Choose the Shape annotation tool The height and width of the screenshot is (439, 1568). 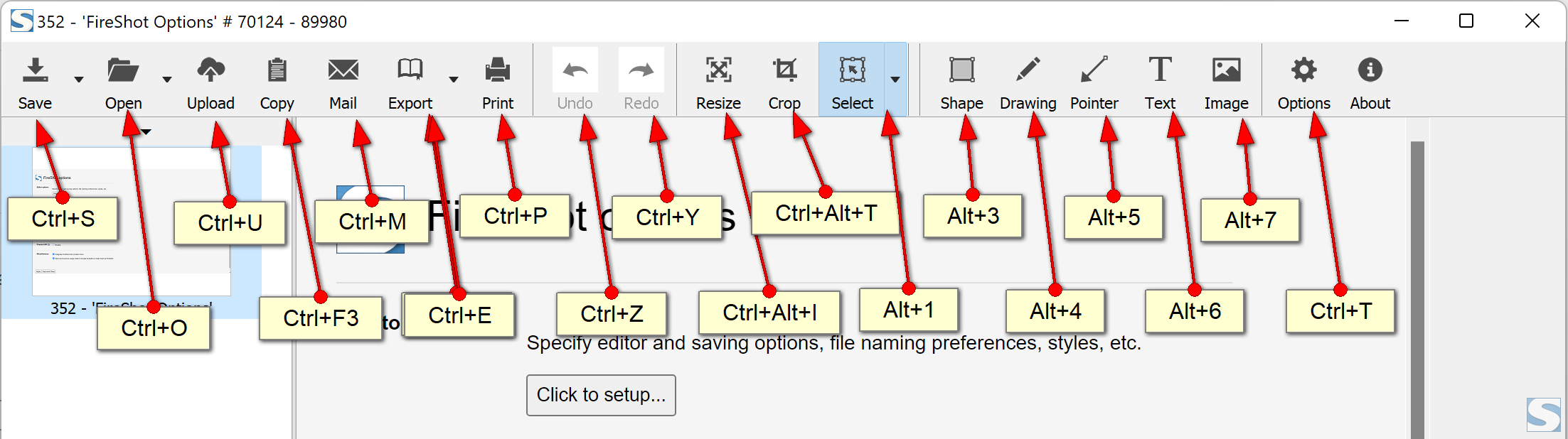tap(961, 70)
